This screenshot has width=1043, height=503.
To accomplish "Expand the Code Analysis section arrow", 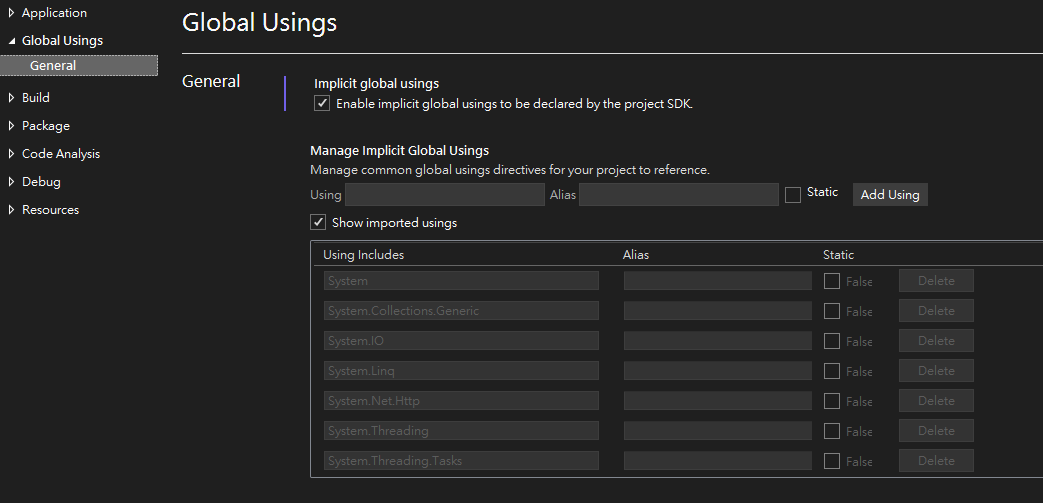I will click(11, 154).
